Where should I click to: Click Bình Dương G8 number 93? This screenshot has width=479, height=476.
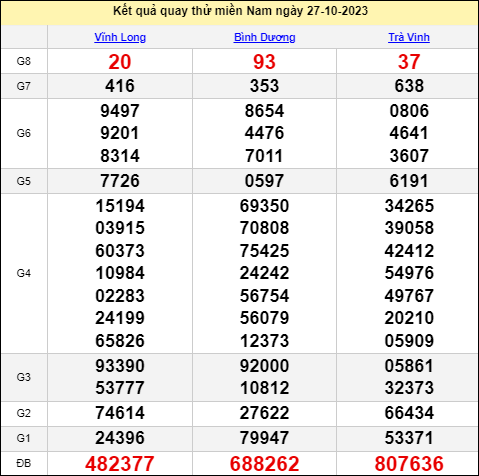coord(264,62)
